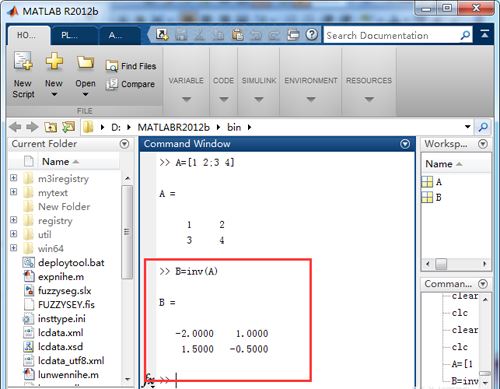Viewport: 500px width, 389px height.
Task: Expand the util folder
Action: click(x=14, y=234)
